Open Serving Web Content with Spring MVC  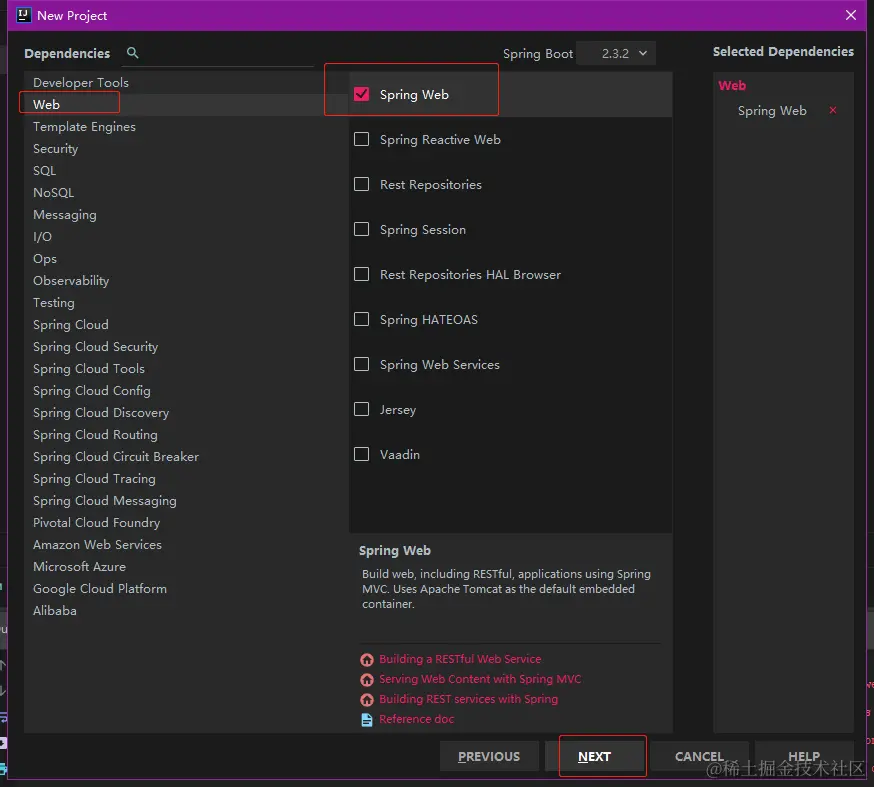click(x=480, y=679)
